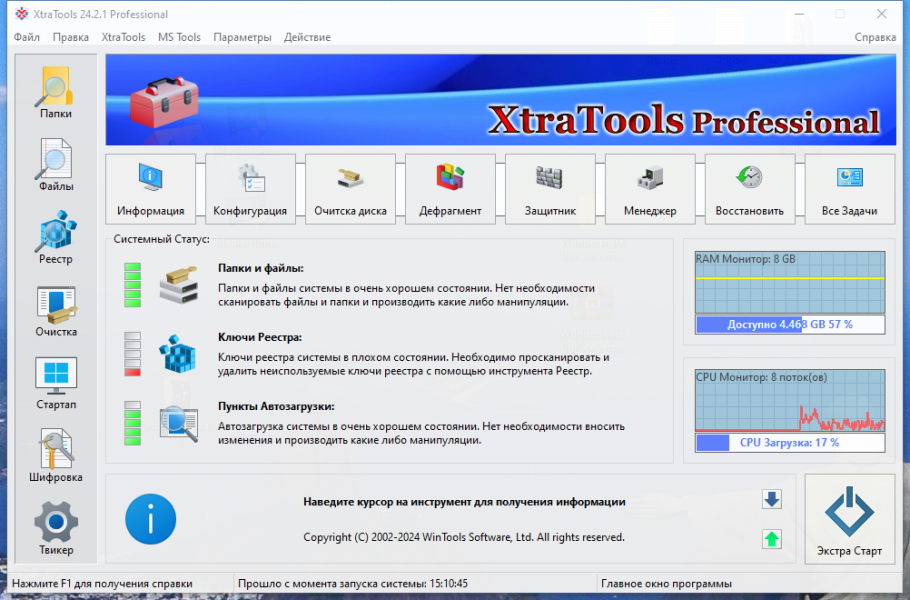Click the Пункты Автозагрузки heading

[276, 406]
